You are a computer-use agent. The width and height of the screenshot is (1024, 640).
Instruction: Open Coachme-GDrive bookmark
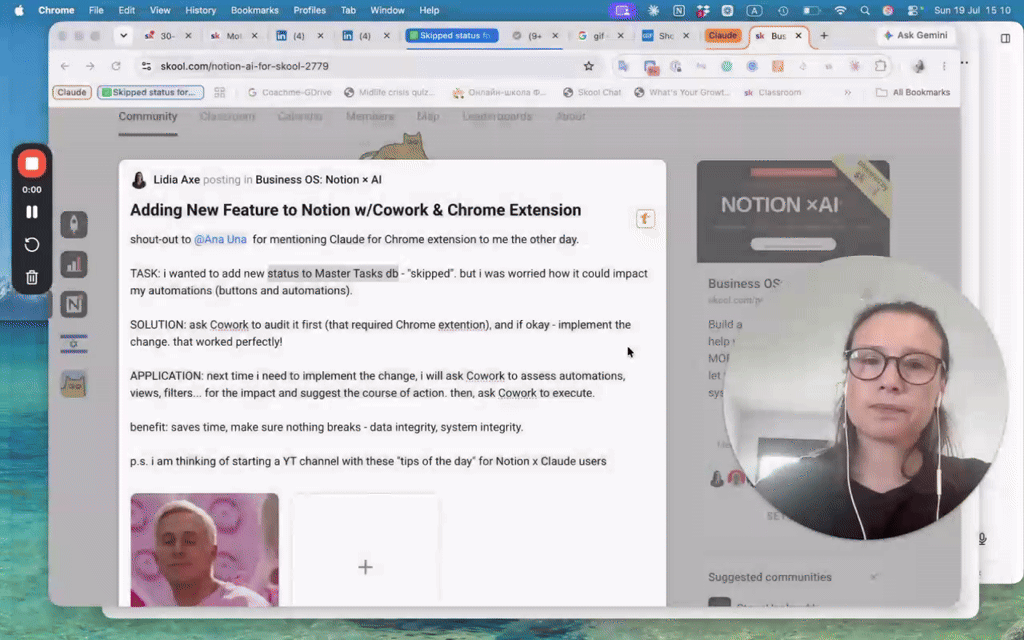289,92
